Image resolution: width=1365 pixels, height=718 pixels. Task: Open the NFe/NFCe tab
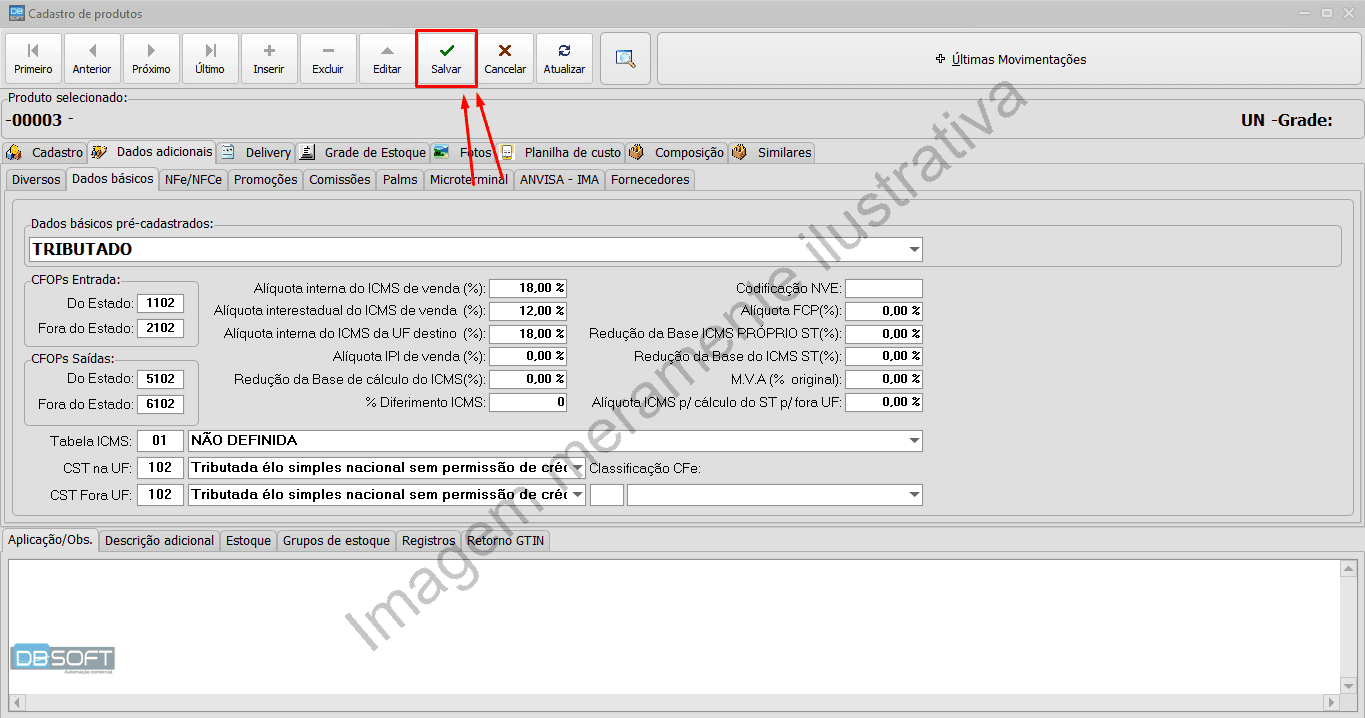pyautogui.click(x=192, y=179)
